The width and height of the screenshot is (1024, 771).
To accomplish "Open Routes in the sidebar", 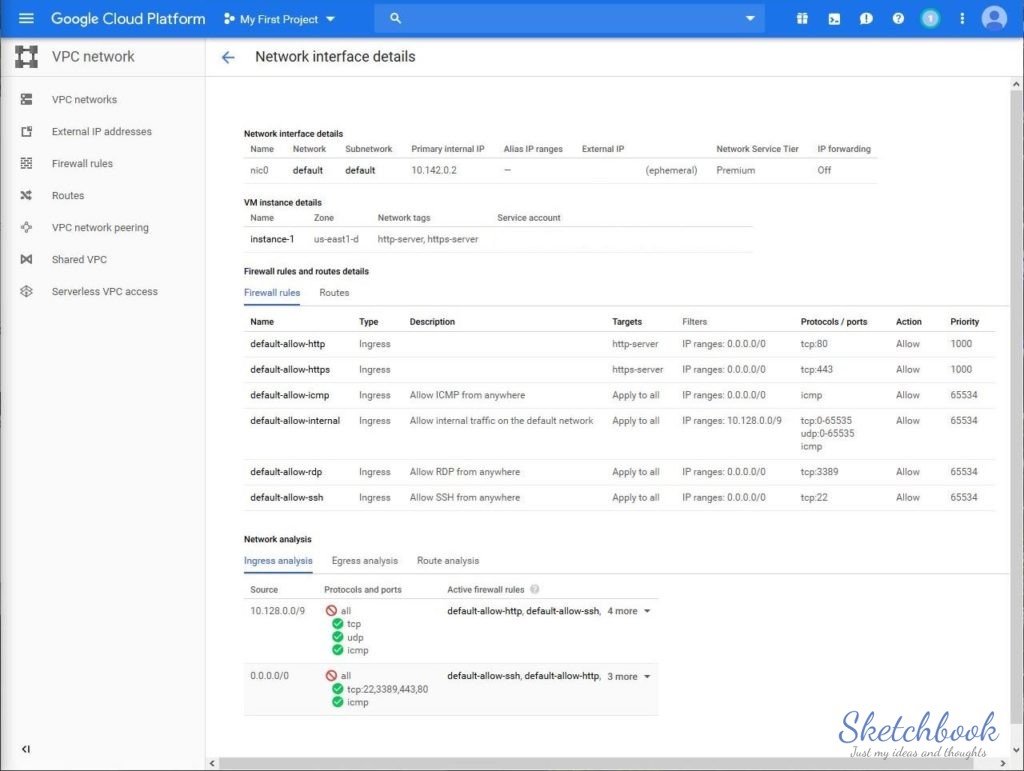I will click(68, 195).
